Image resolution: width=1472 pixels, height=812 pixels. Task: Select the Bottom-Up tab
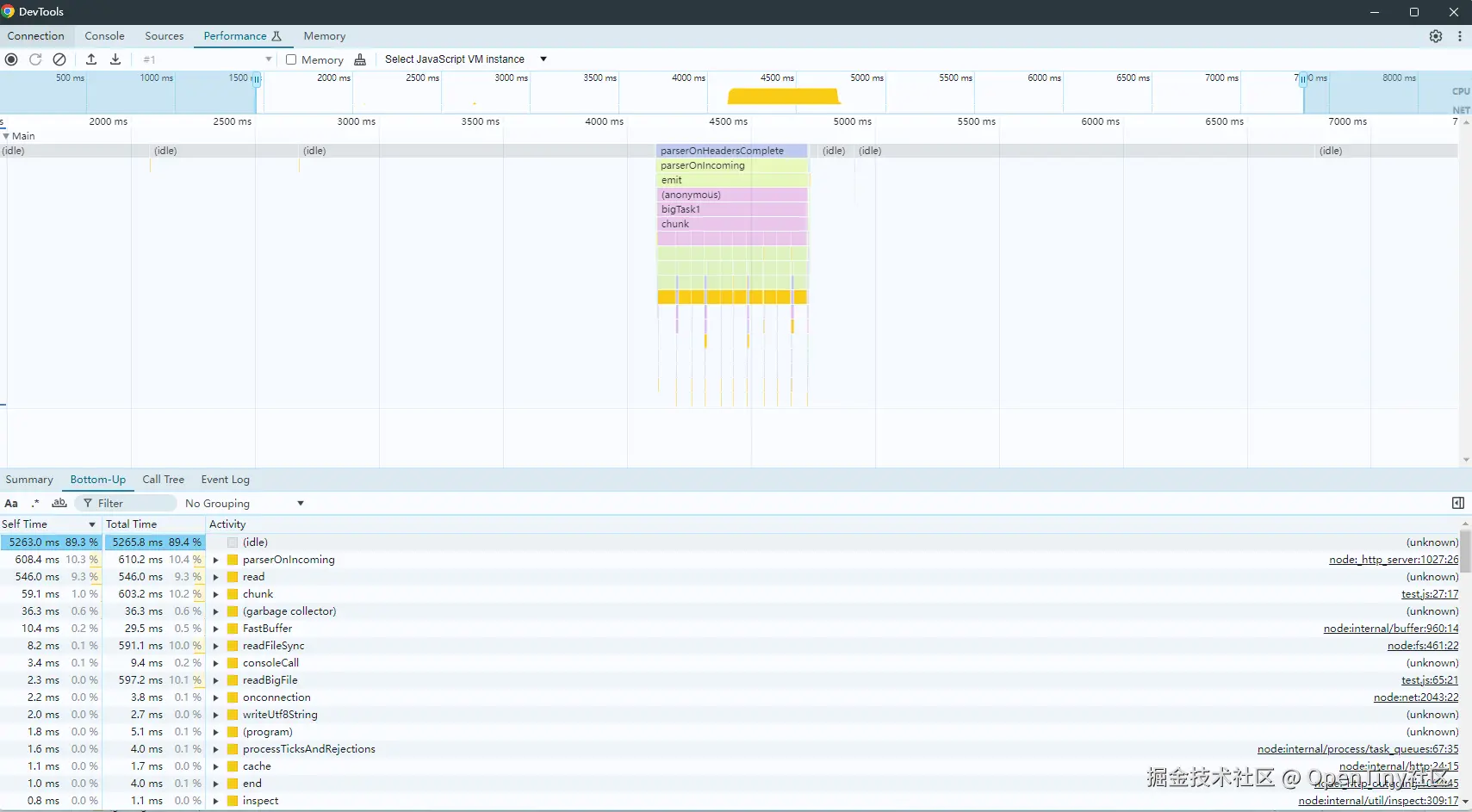pyautogui.click(x=98, y=480)
